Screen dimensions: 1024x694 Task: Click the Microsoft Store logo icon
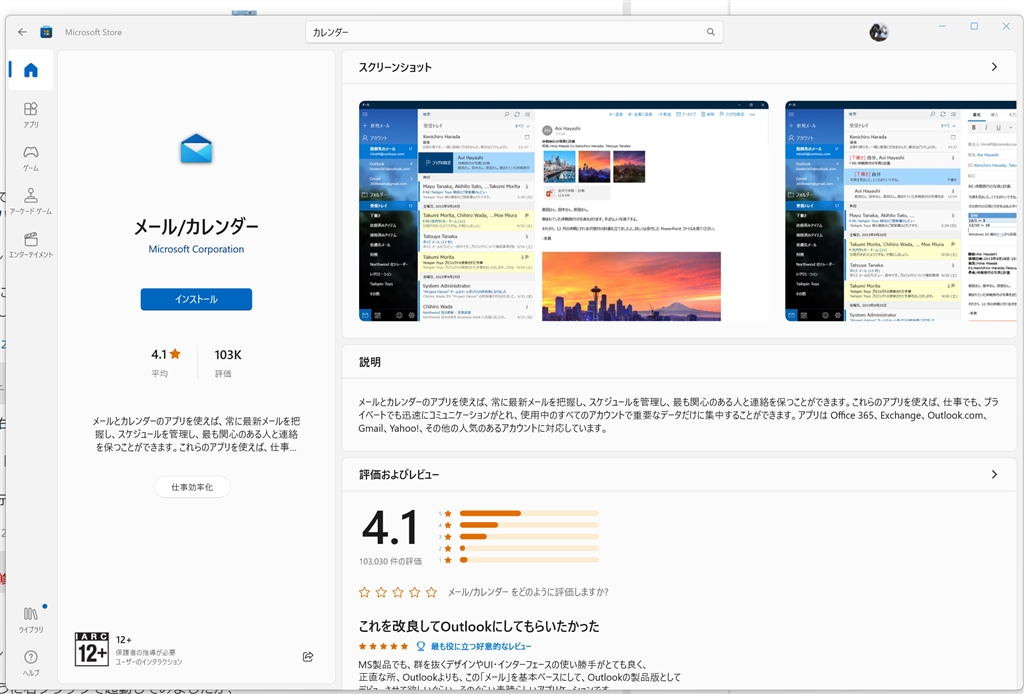coord(46,32)
